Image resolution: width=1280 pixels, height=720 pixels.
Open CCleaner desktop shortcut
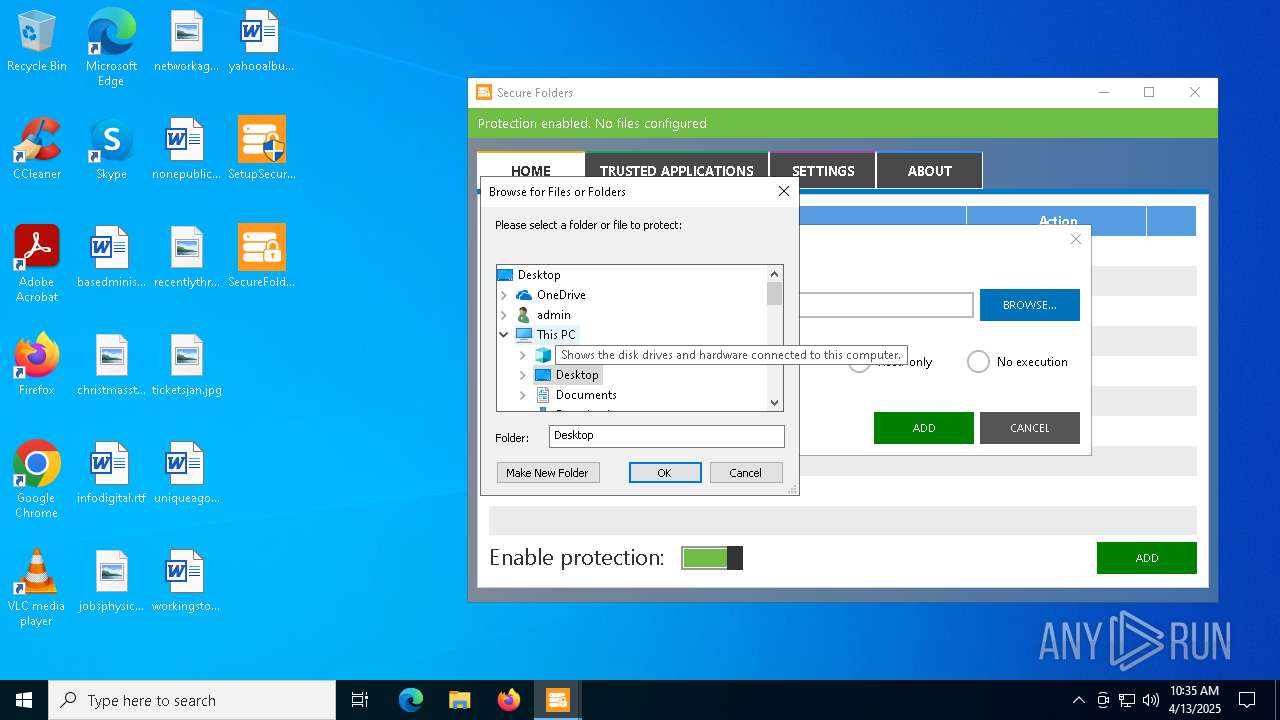click(x=37, y=150)
